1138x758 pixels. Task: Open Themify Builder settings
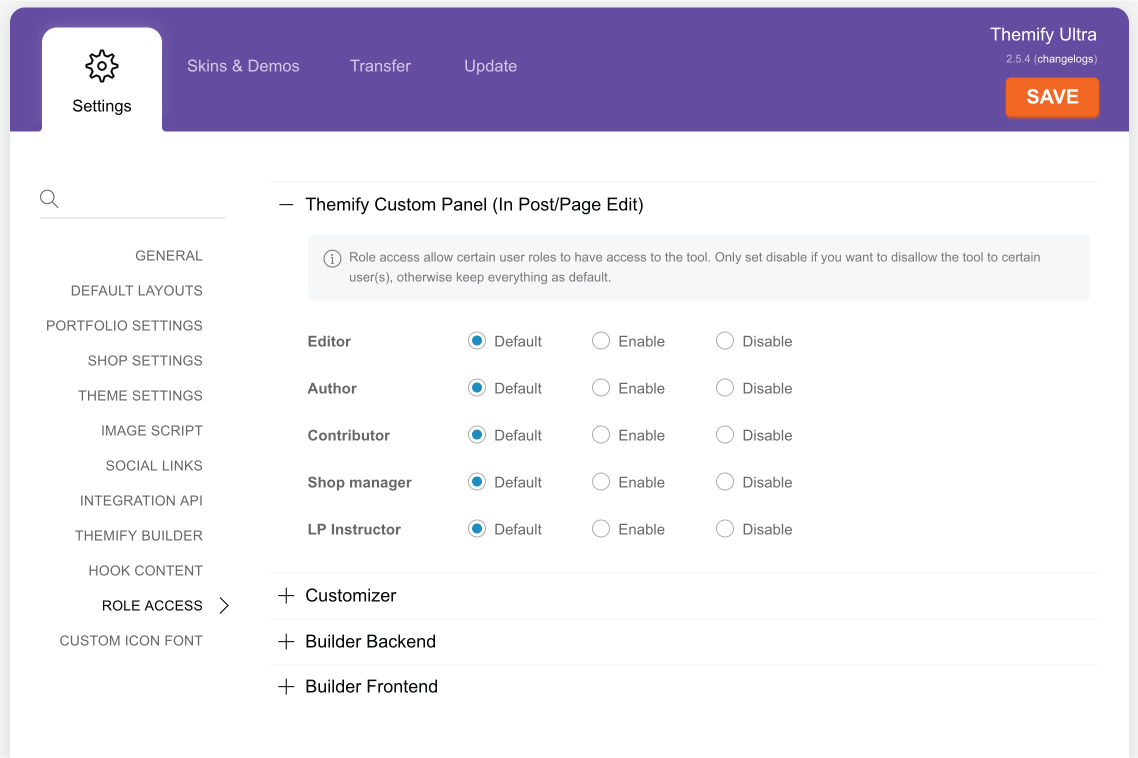click(x=139, y=536)
